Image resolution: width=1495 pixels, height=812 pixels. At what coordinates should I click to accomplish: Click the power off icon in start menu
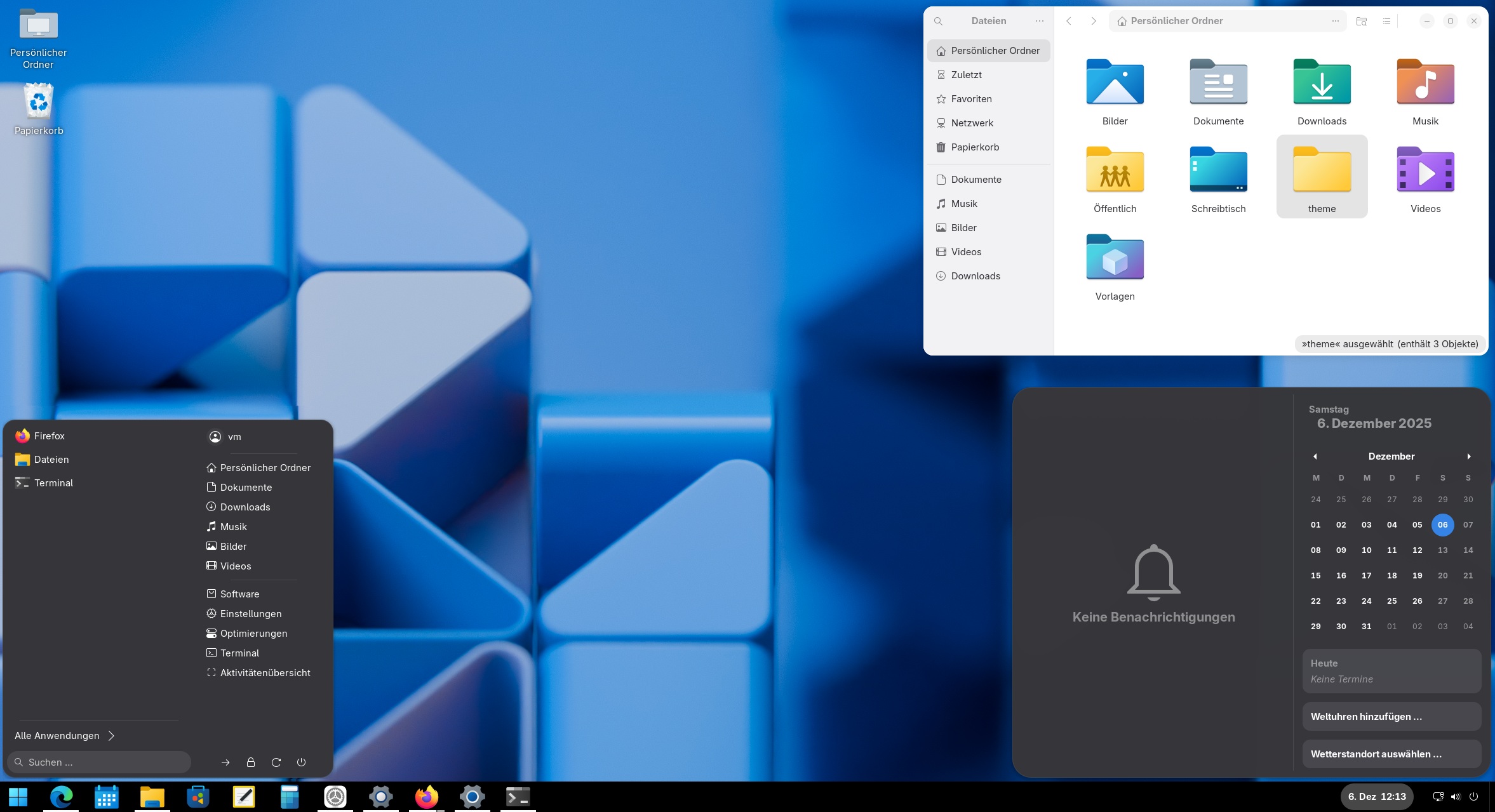pos(301,762)
